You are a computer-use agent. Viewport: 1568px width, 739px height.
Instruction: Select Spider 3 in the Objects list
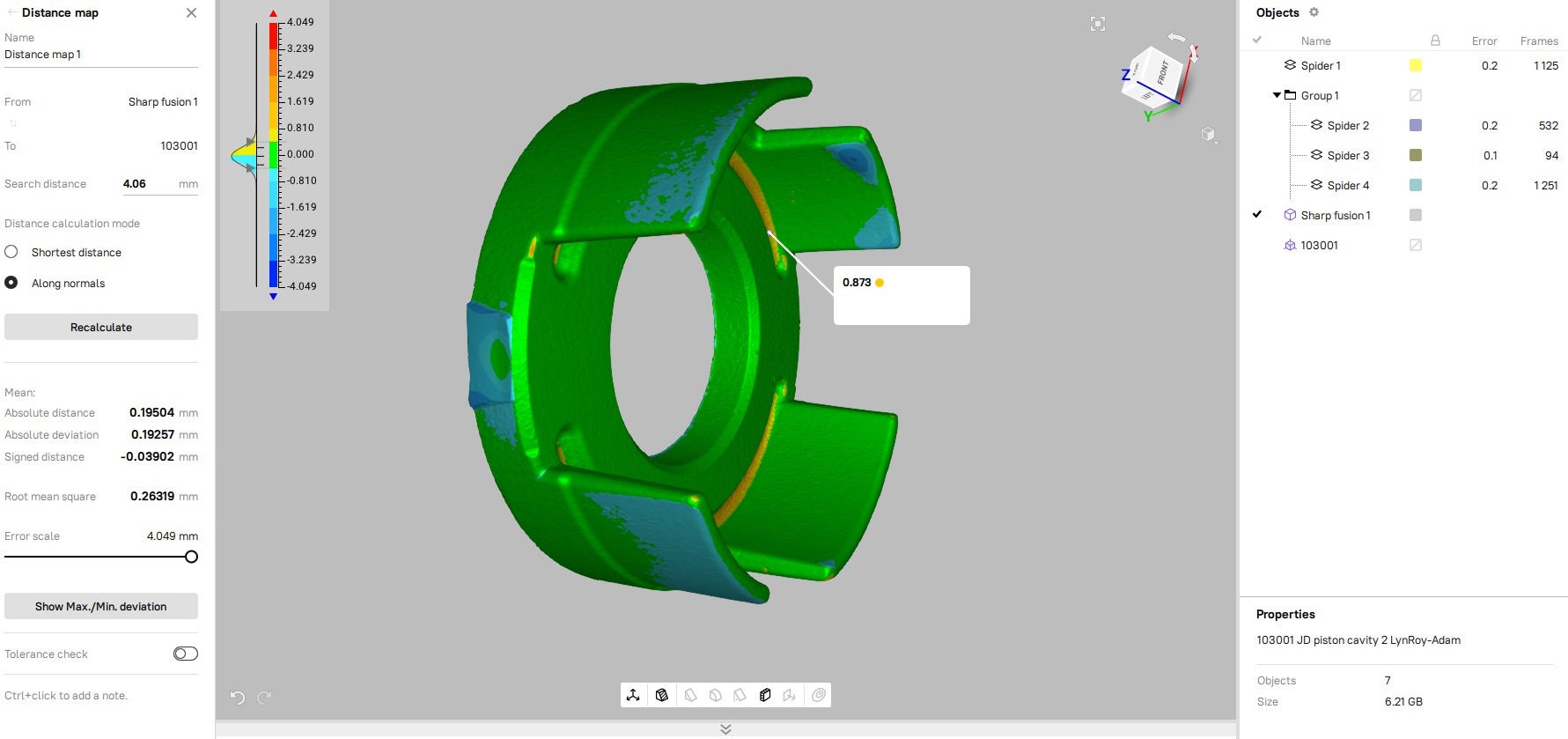click(1348, 155)
